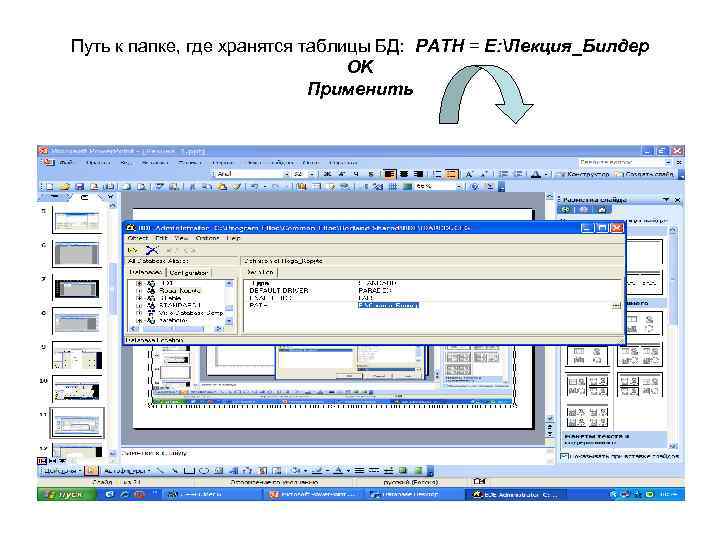Switch to BDE Administrator taskbar button
720x540 pixels.
(x=517, y=495)
